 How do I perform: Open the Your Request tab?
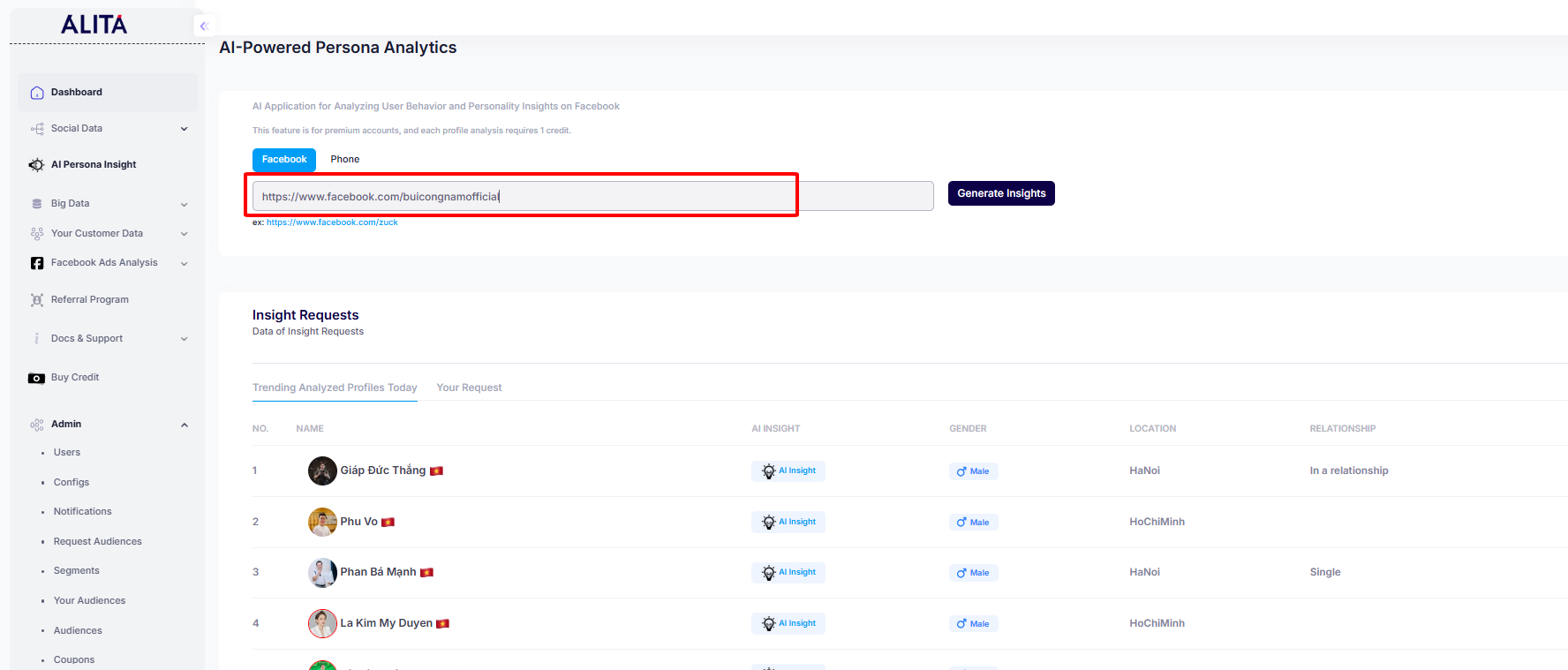[x=469, y=388]
